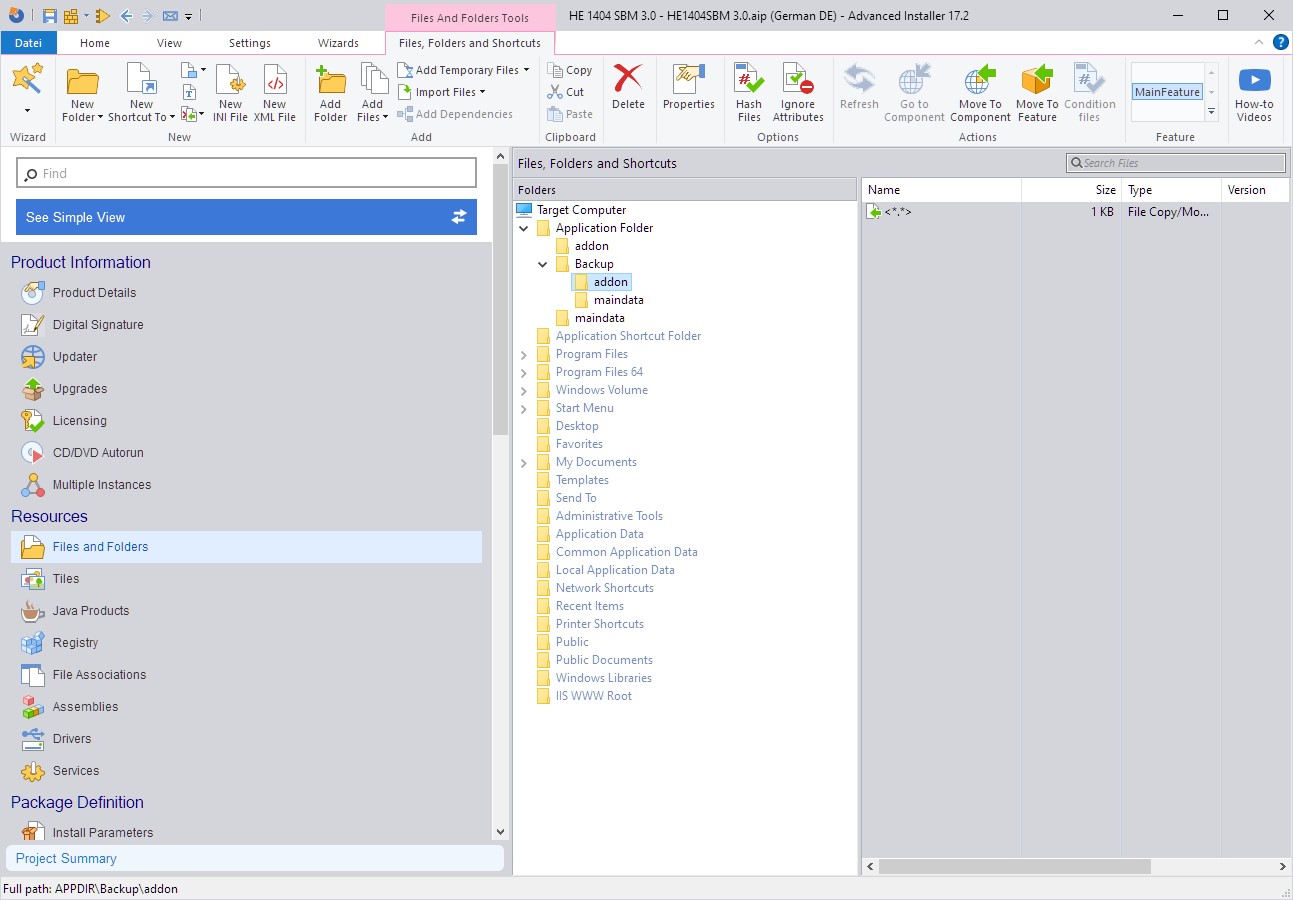Switch to the Wizards tab

pyautogui.click(x=338, y=43)
